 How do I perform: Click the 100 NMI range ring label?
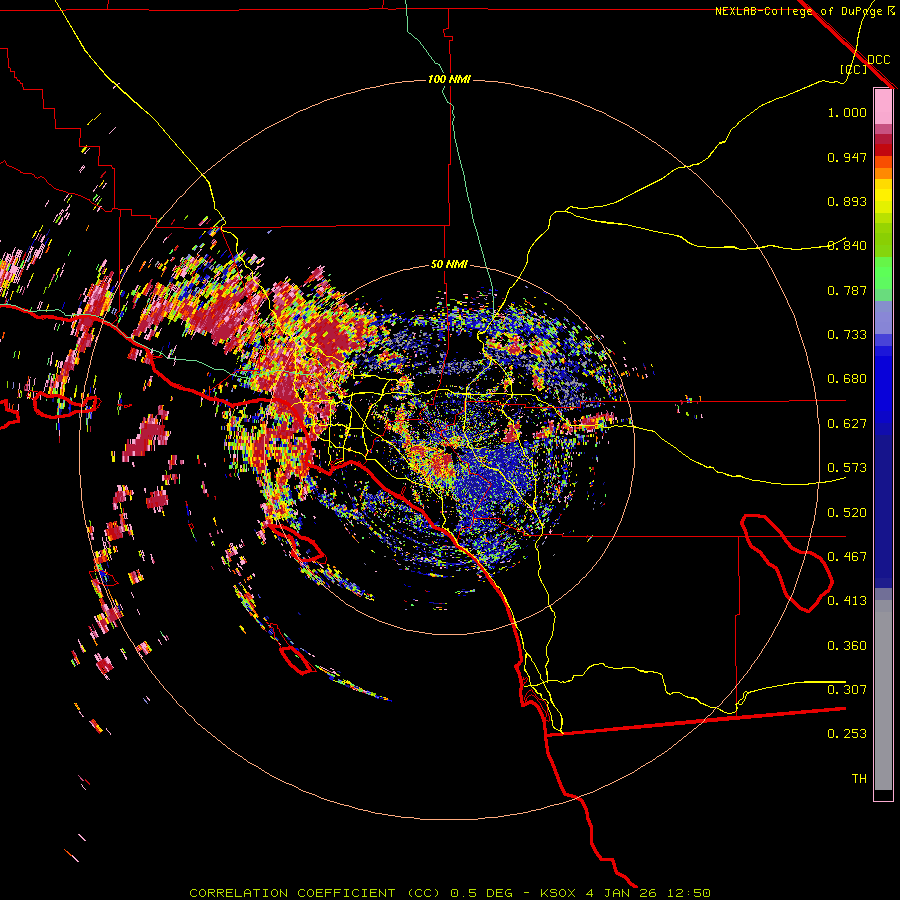449,79
